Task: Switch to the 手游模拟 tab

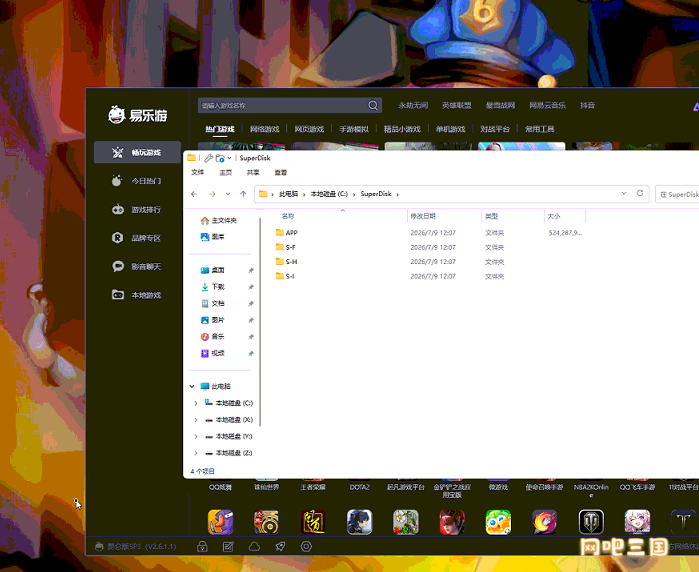Action: 354,129
